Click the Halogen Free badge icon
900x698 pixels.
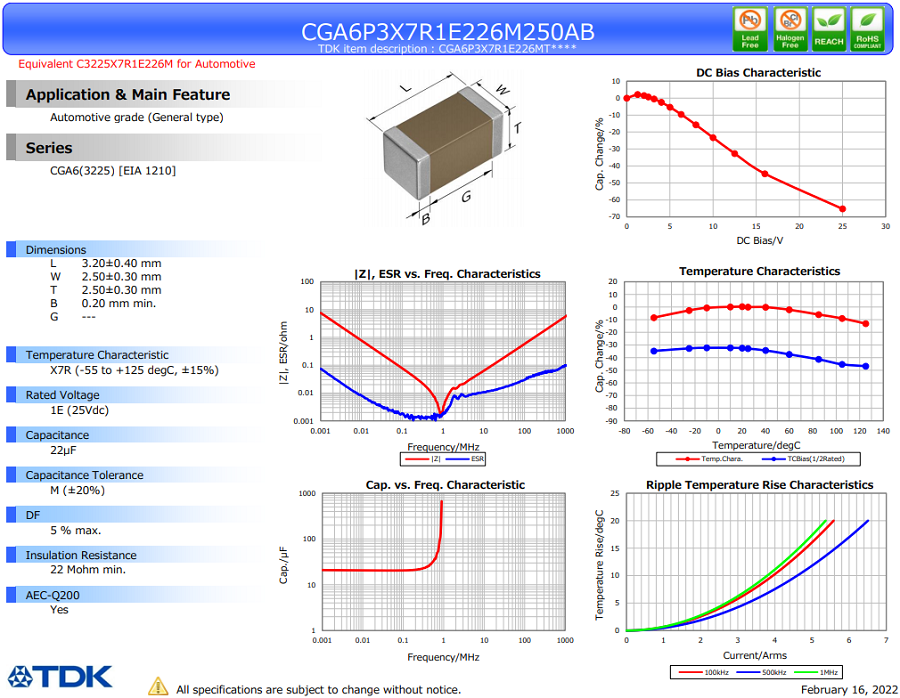pyautogui.click(x=790, y=29)
